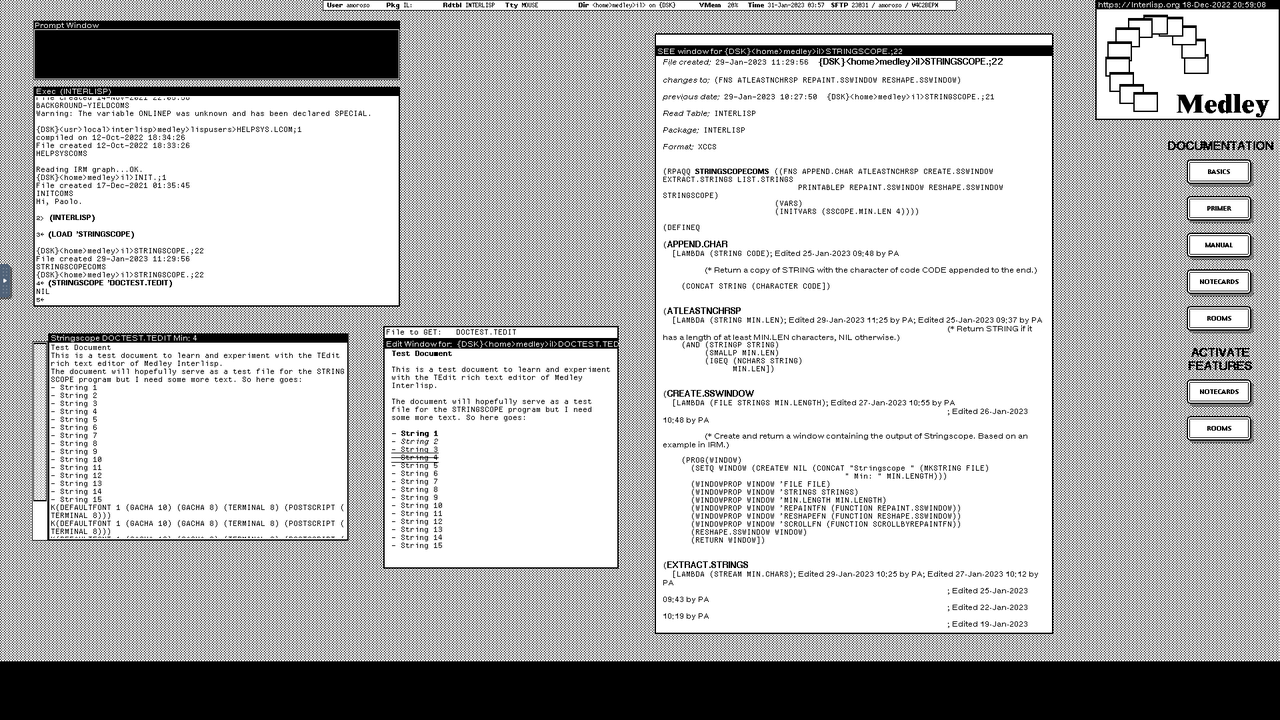Click italic '- String 2' in the Edit Window
The image size is (1280, 720).
click(415, 442)
